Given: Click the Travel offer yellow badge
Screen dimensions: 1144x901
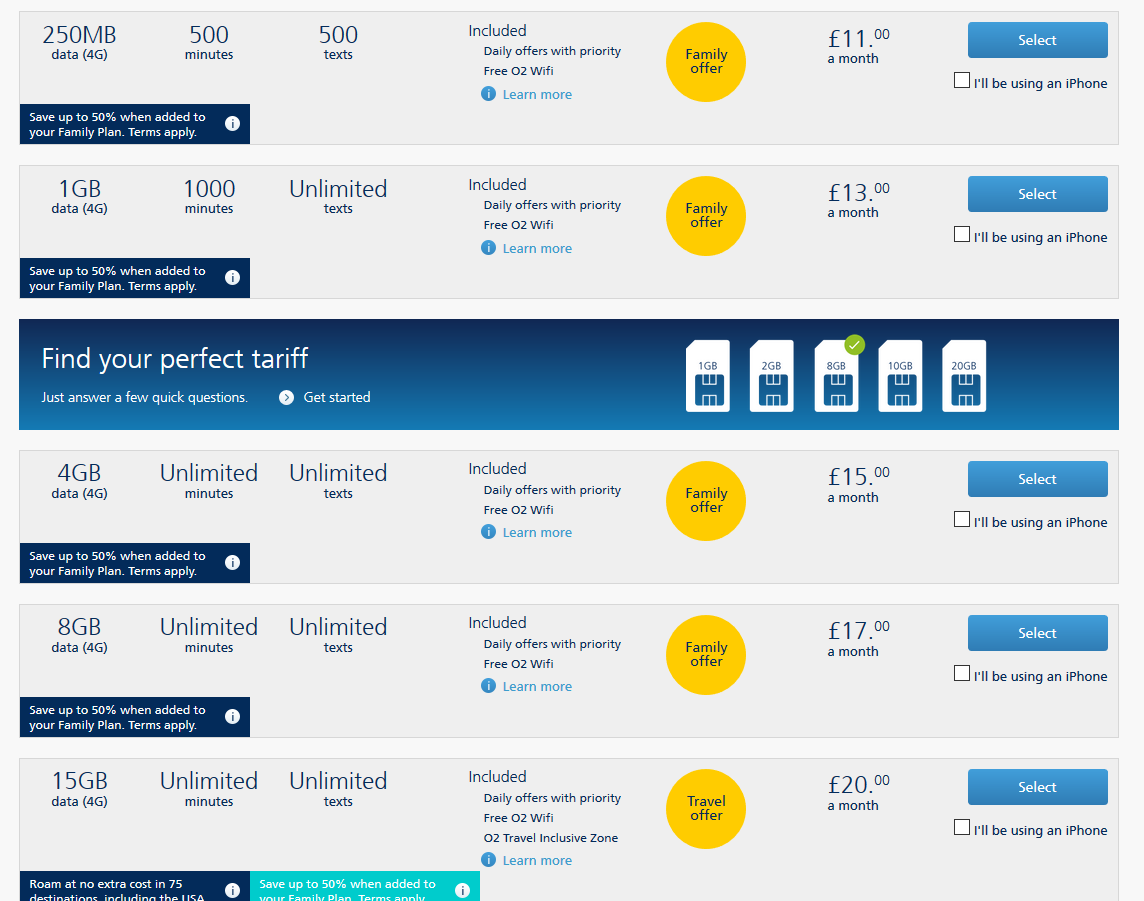Looking at the screenshot, I should pos(706,808).
